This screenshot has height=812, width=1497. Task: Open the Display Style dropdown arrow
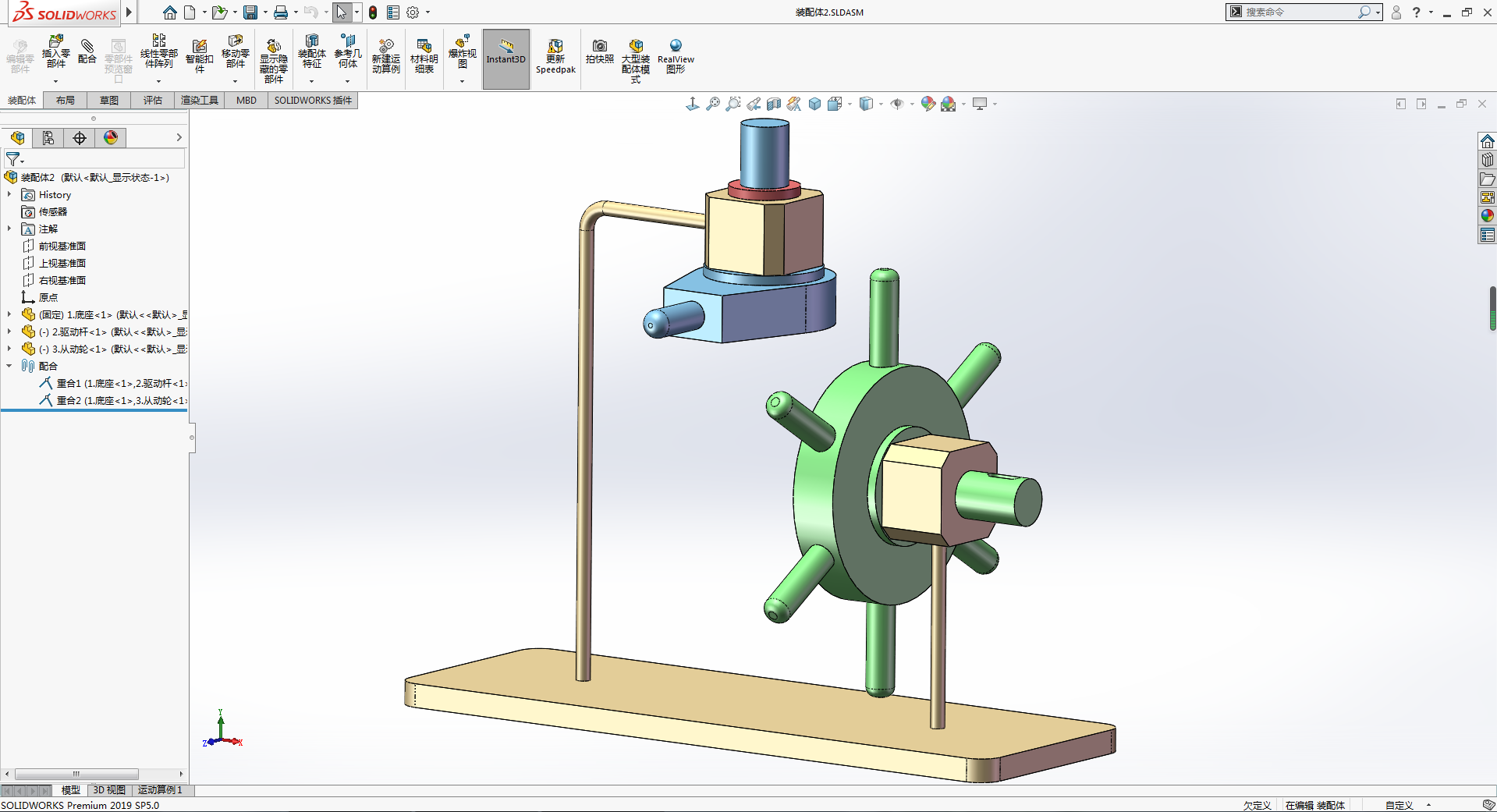(x=881, y=104)
